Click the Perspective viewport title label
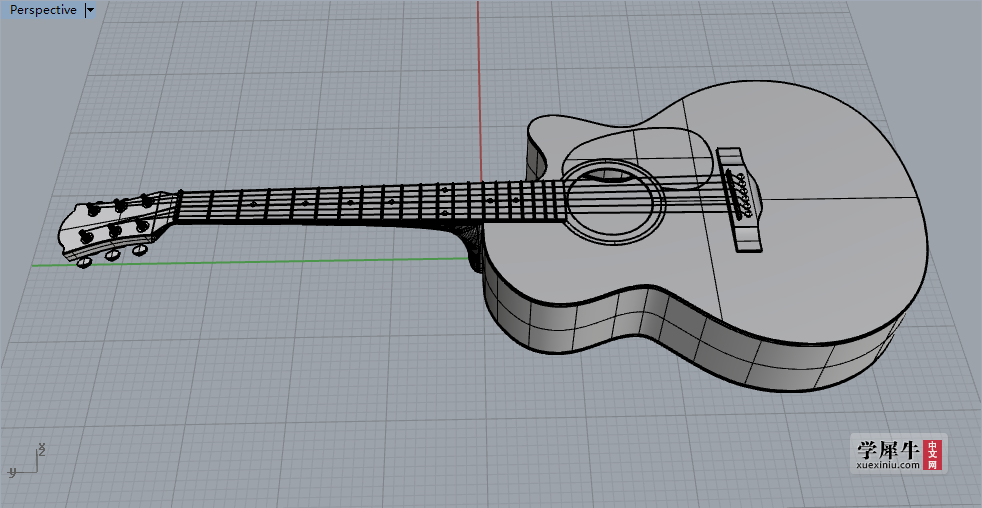Screen dimensions: 982x508 click(x=43, y=10)
